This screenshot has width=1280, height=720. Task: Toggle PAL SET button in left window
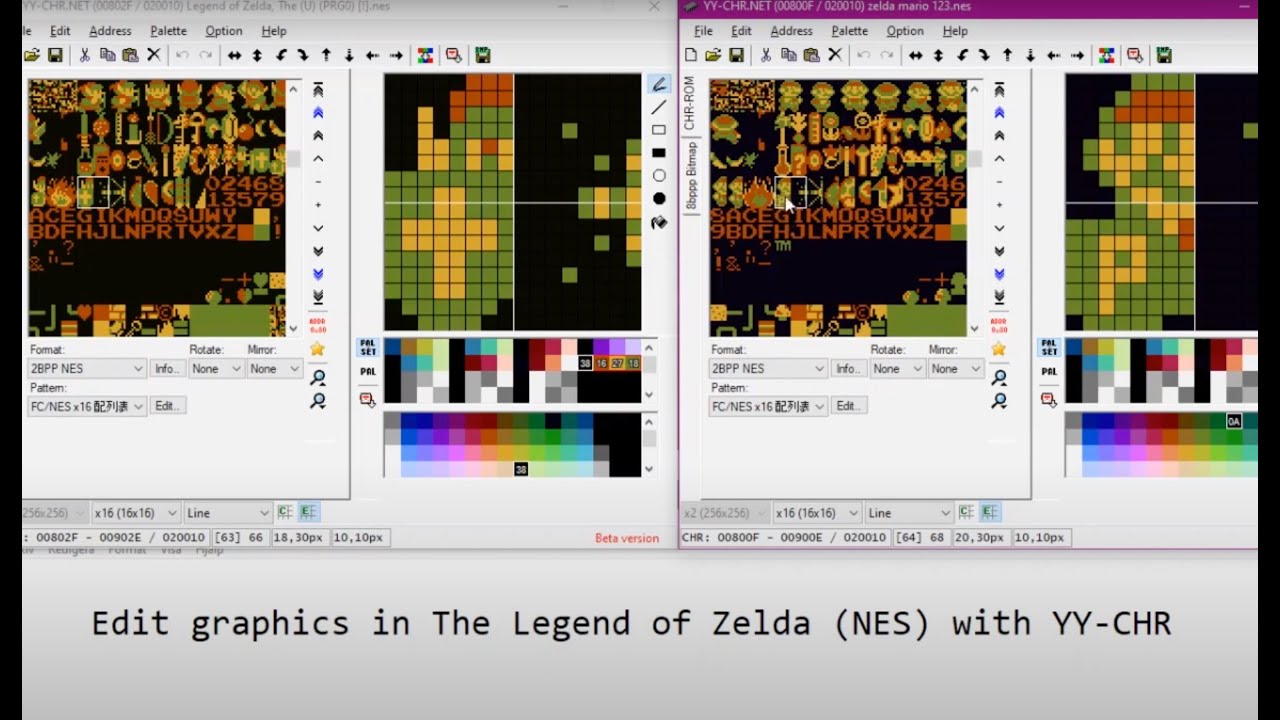click(367, 347)
